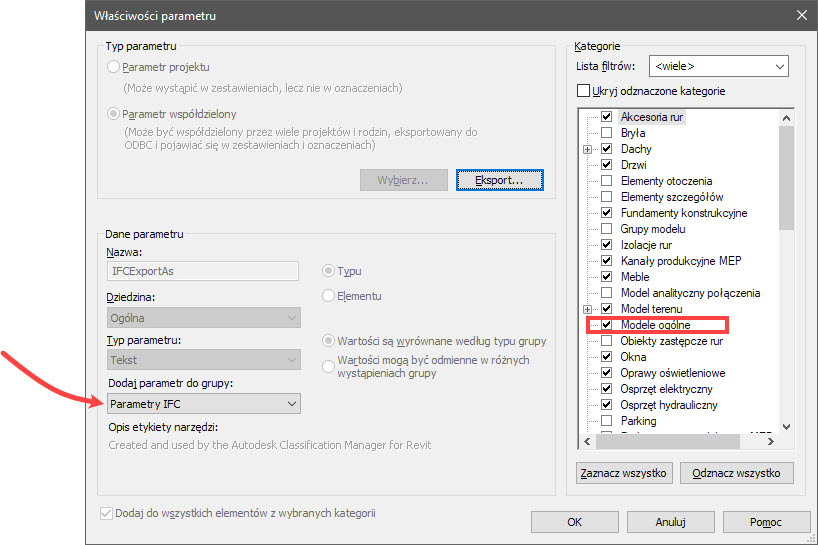818x545 pixels.
Task: Open the Lista filtrów dropdown
Action: tap(718, 67)
